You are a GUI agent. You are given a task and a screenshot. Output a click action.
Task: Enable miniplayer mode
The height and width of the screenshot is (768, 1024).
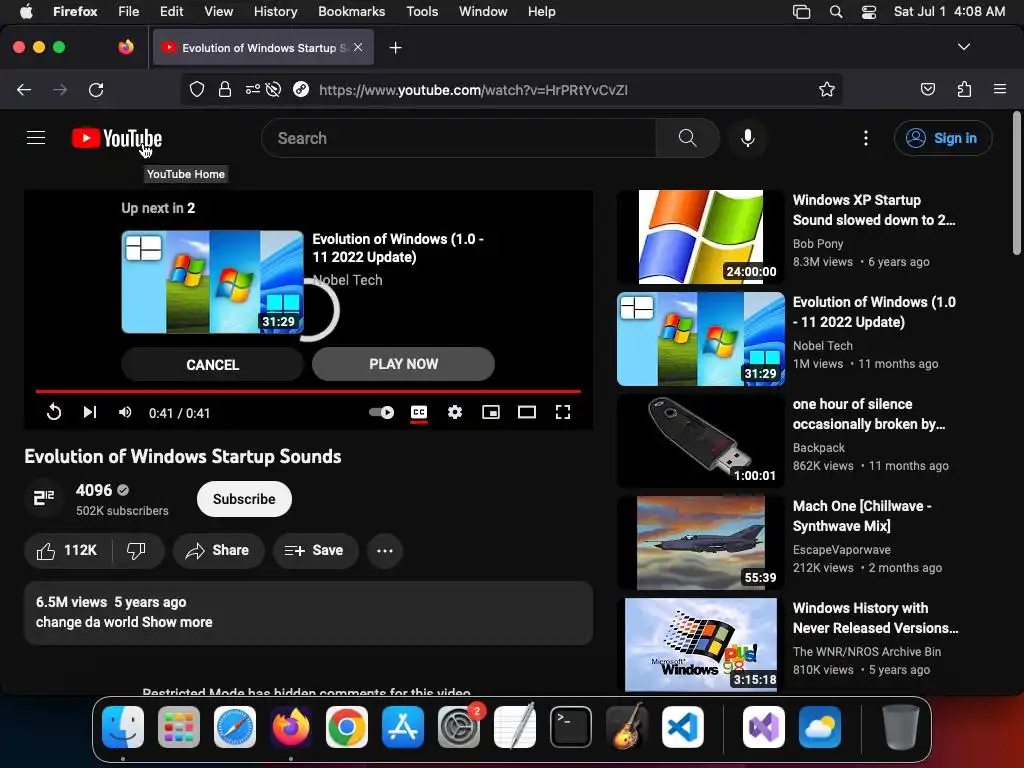(490, 412)
